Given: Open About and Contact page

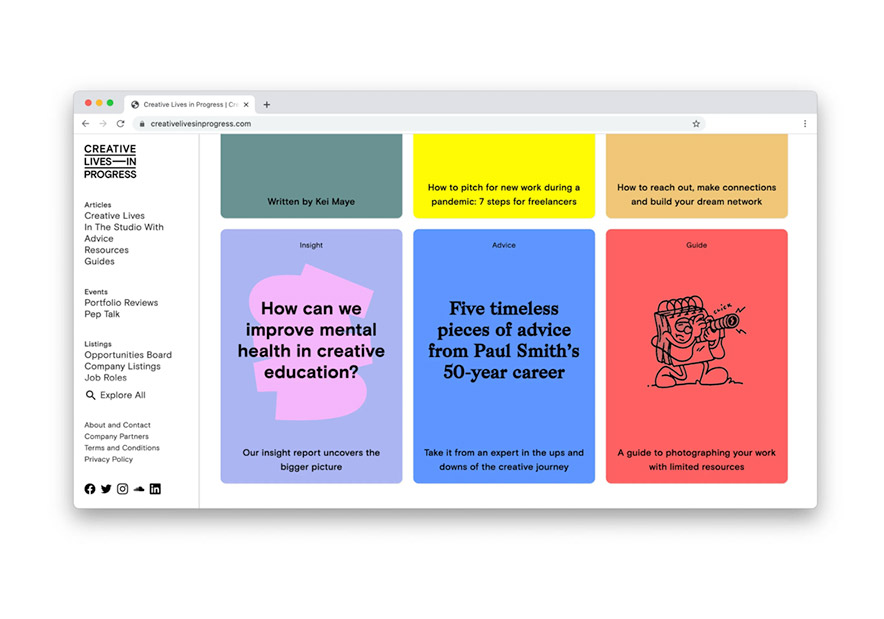Looking at the screenshot, I should [x=117, y=425].
